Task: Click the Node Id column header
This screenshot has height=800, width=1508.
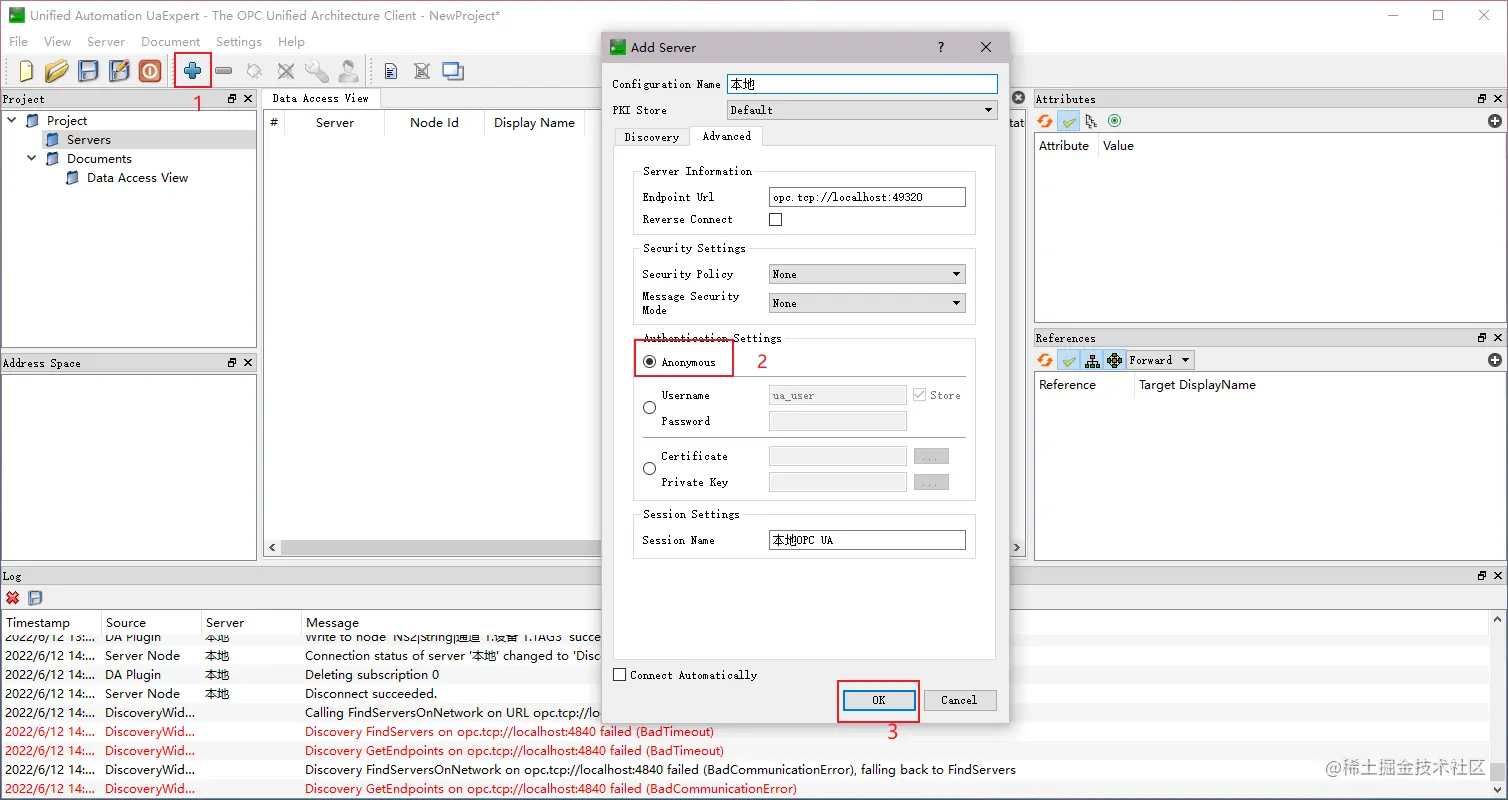Action: [434, 123]
